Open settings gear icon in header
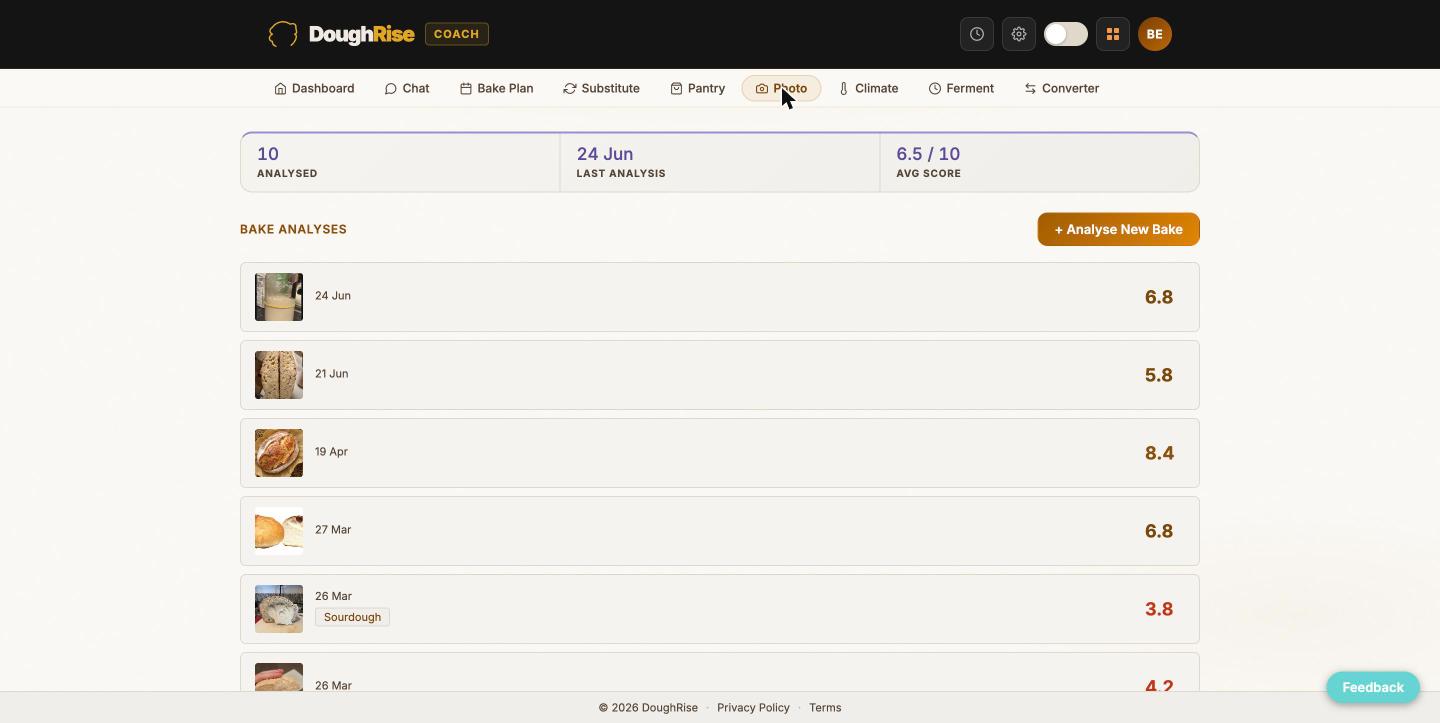Screen dimensions: 1440x723 tap(1019, 34)
